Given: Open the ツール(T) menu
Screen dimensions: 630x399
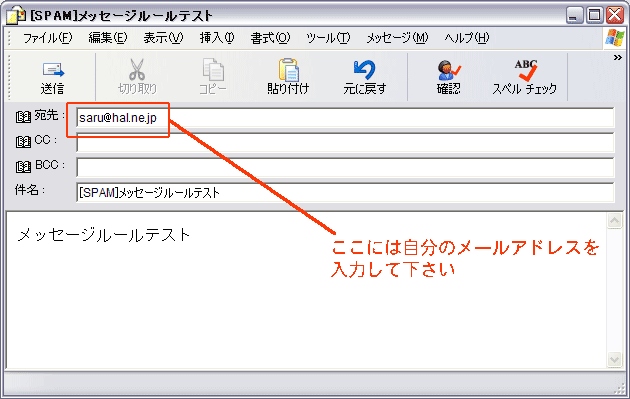Looking at the screenshot, I should click(x=328, y=38).
